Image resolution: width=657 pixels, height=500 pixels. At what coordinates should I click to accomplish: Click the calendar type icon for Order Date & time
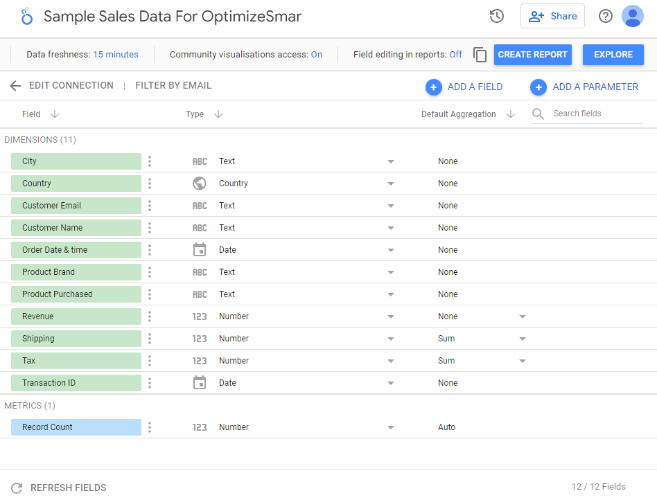(199, 250)
